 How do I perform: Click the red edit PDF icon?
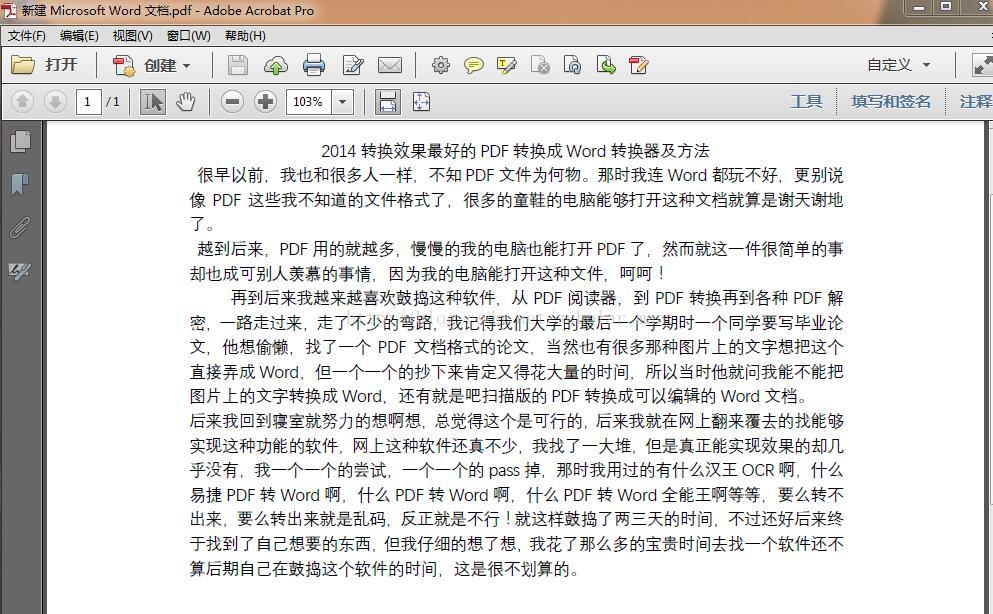click(x=638, y=65)
